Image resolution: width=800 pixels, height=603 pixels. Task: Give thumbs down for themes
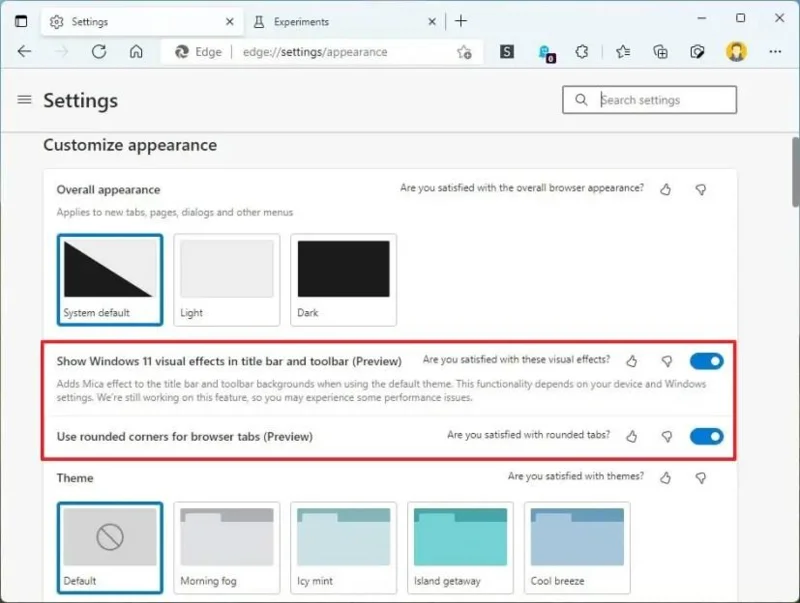tap(701, 478)
